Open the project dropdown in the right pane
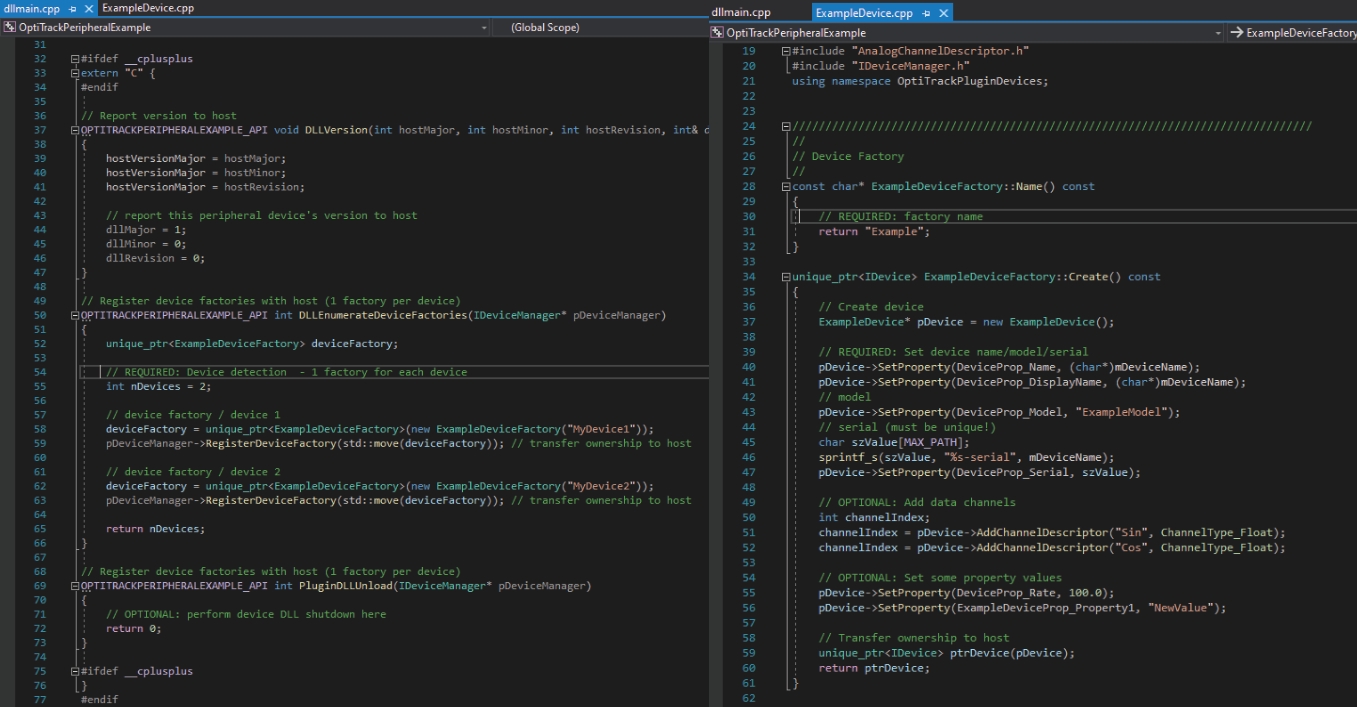Viewport: 1357px width, 707px height. point(1218,33)
